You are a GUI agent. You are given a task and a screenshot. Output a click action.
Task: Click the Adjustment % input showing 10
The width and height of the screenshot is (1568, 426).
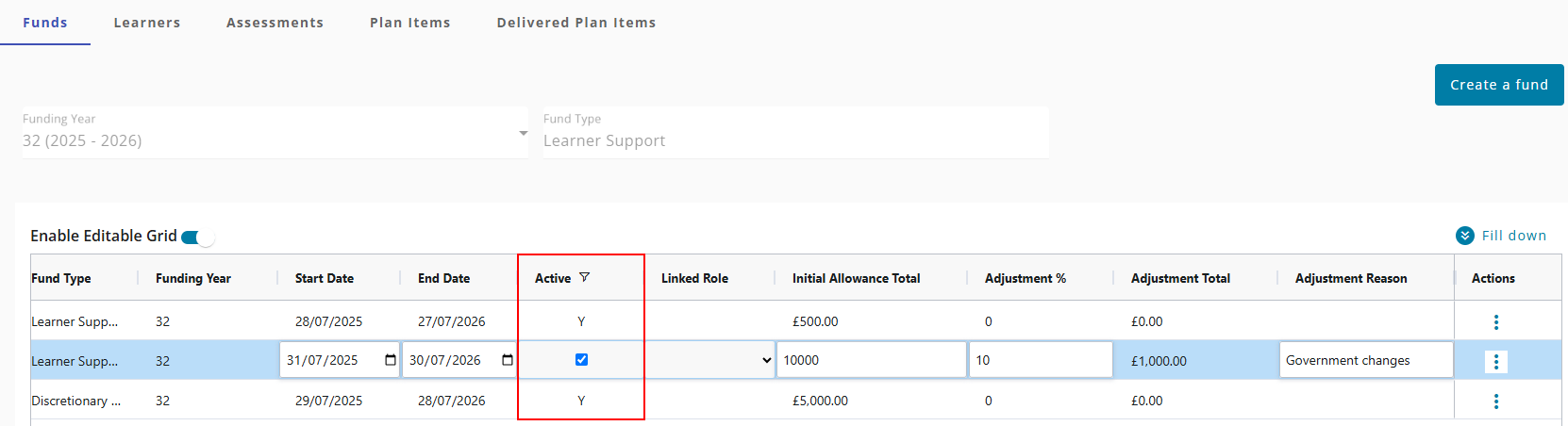[x=1041, y=360]
